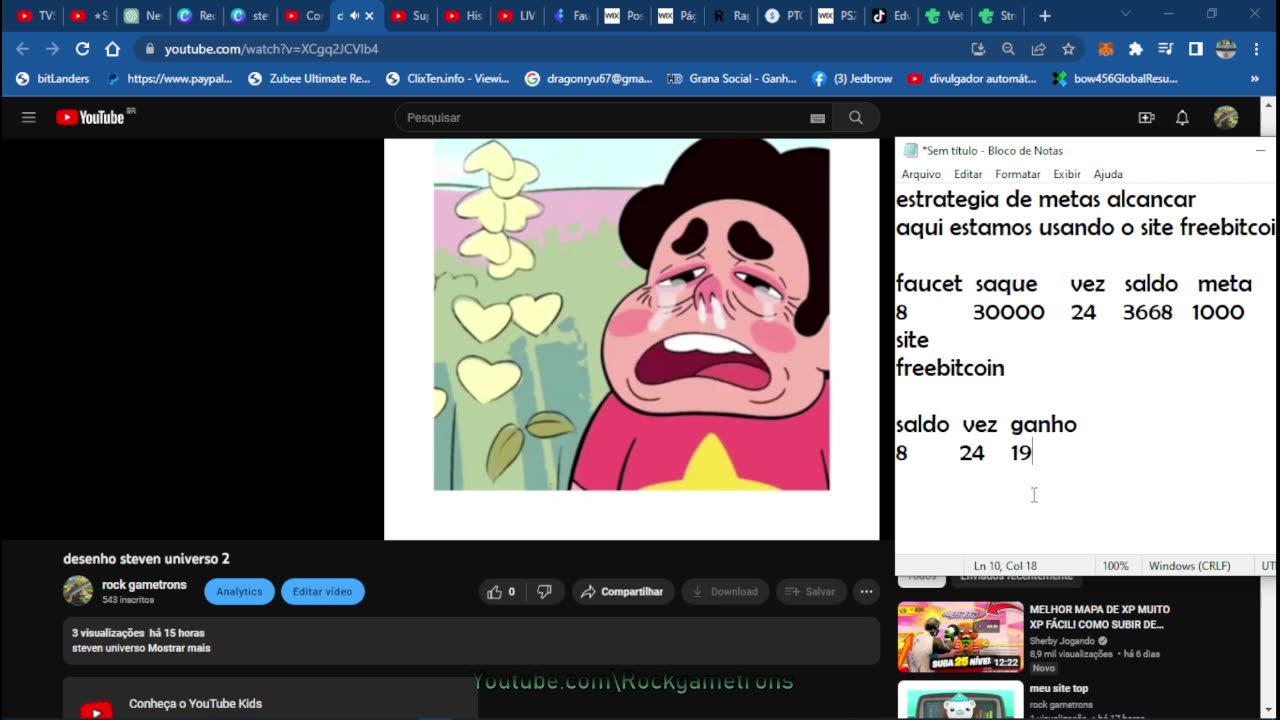The height and width of the screenshot is (720, 1280).
Task: Open Formatar menu in Bloco de Notas
Action: coord(1017,174)
